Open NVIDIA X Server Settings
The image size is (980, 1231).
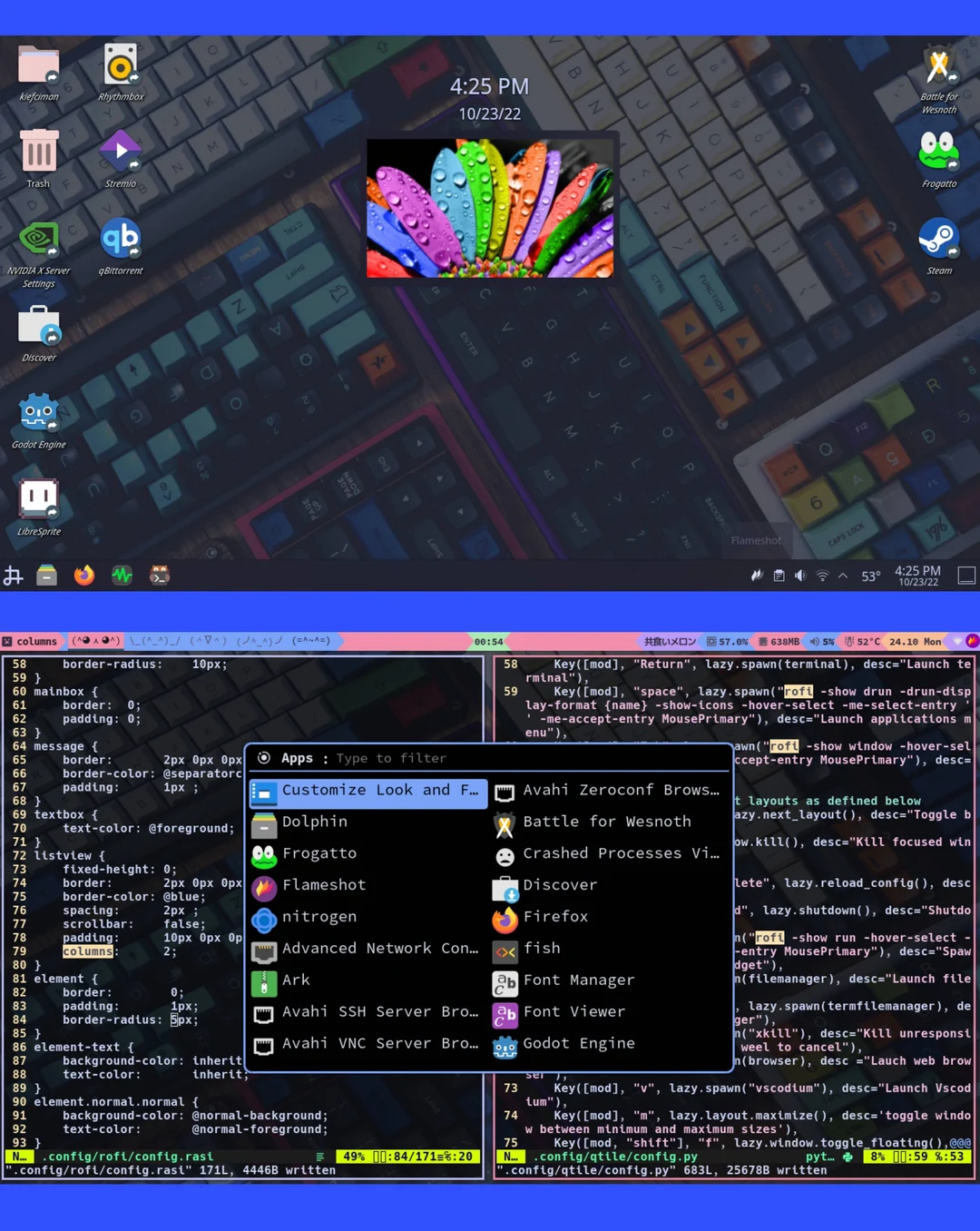[x=39, y=239]
